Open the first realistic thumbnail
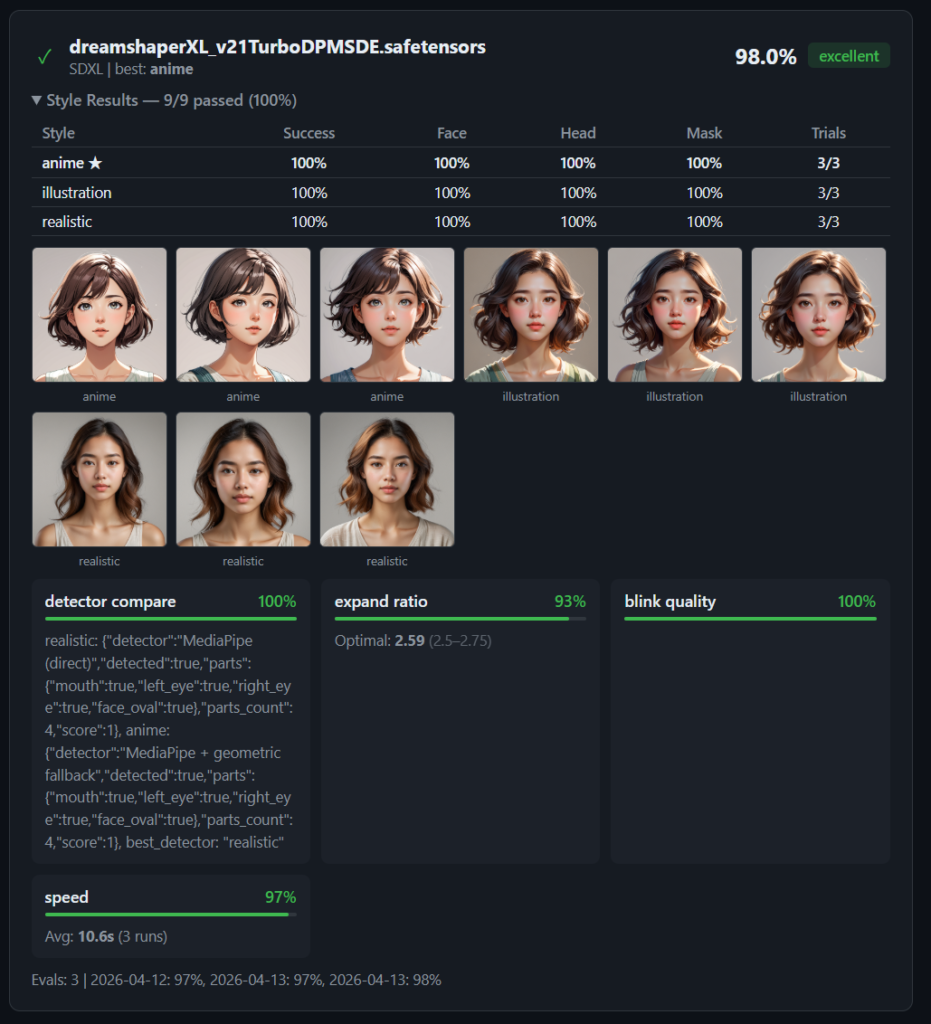The image size is (931, 1024). pyautogui.click(x=99, y=479)
